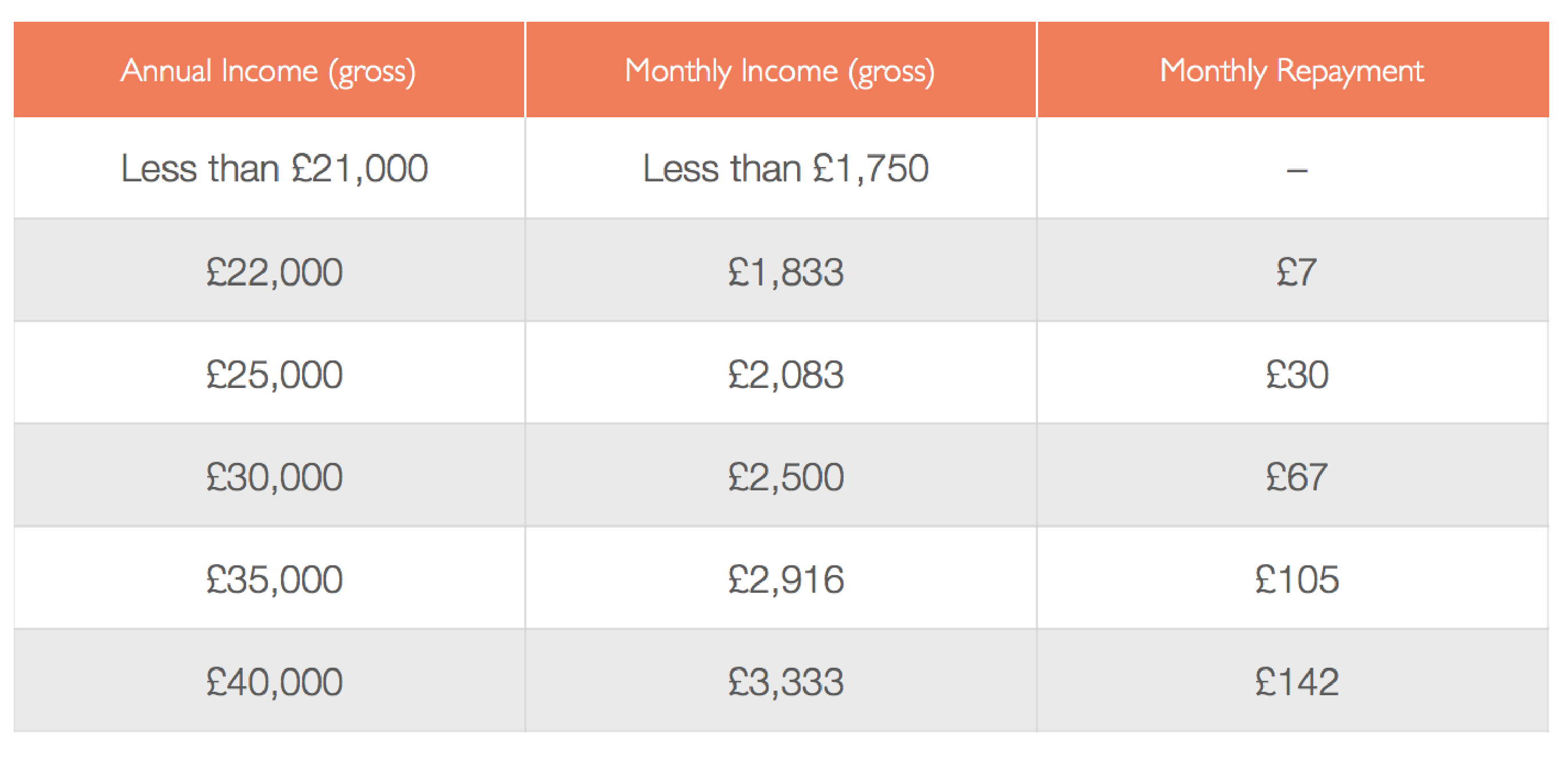
Task: Click the dash in the first repayment row
Action: click(1297, 171)
